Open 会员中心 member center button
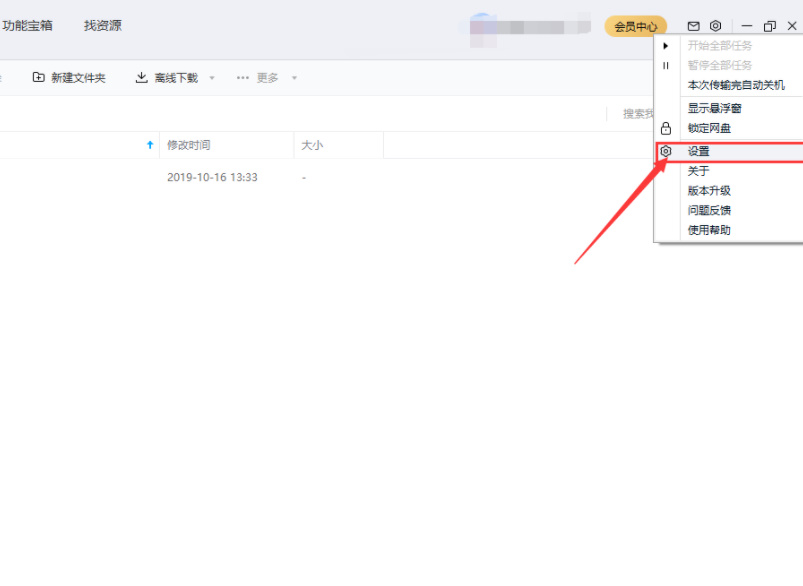 (x=636, y=25)
